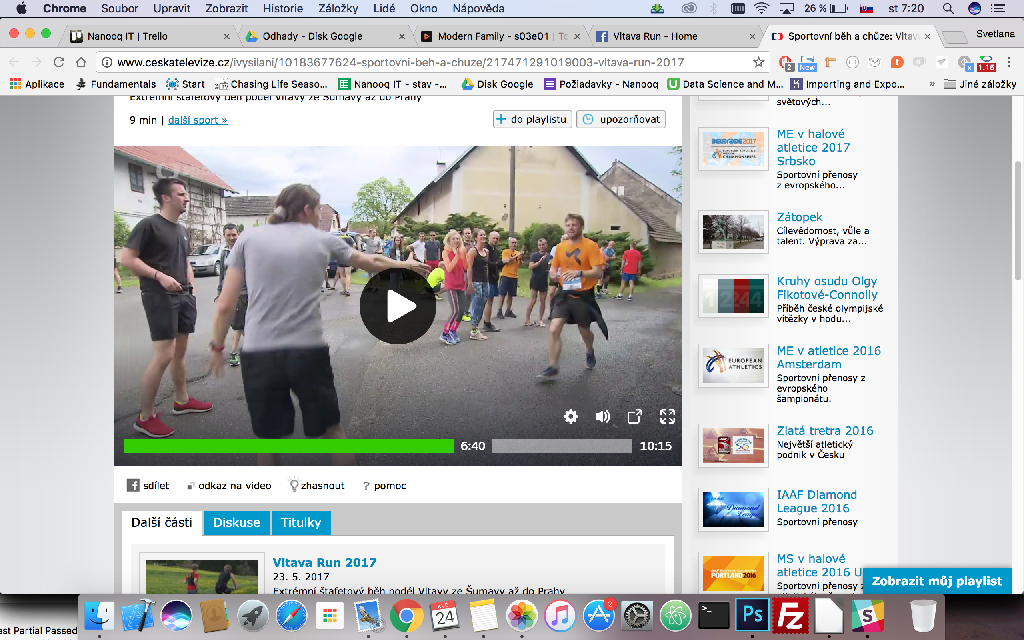
Task: Open Finder from the Dock
Action: [x=100, y=615]
